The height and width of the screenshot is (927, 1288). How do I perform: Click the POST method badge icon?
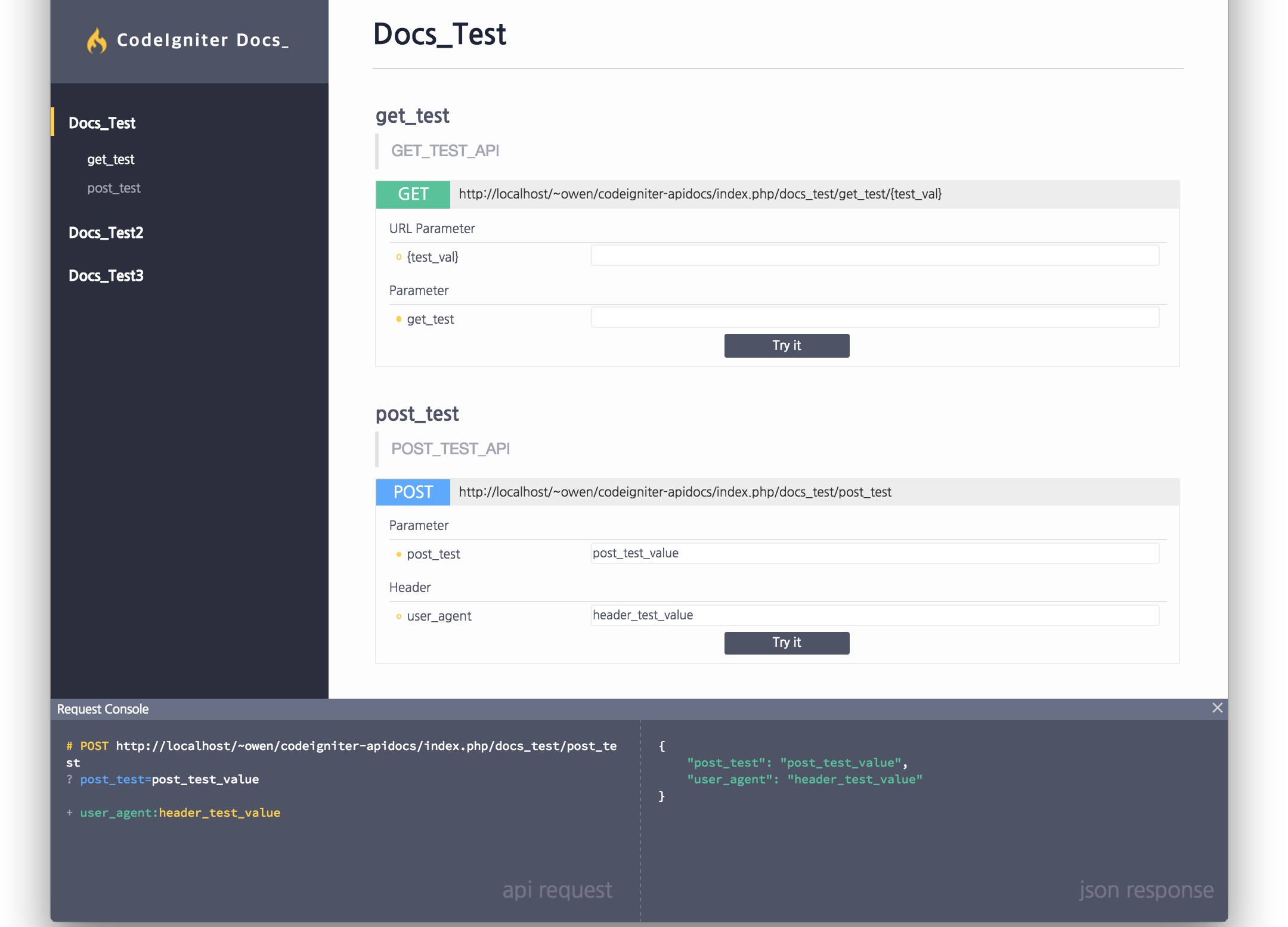(412, 491)
